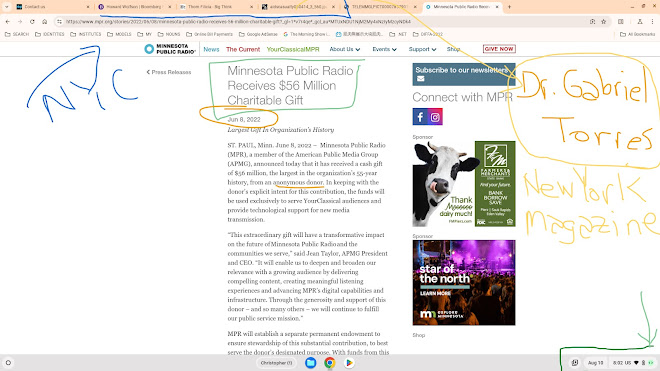The width and height of the screenshot is (660, 371).
Task: Open The Current section link
Action: [243, 49]
